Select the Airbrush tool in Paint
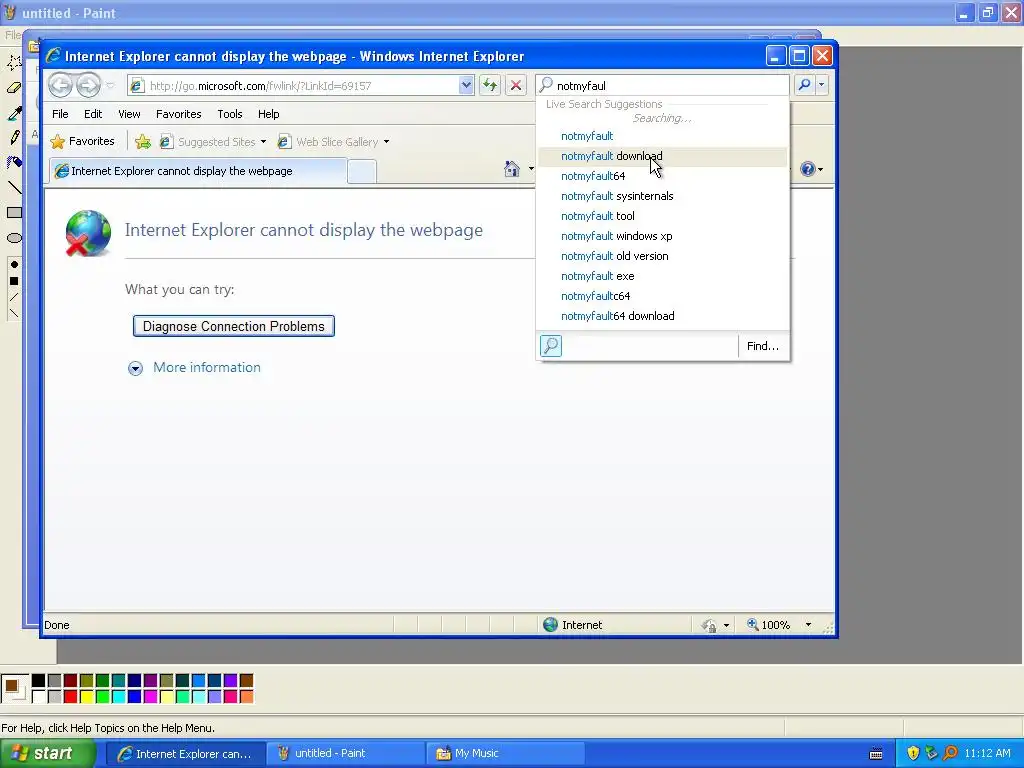The image size is (1024, 768). pos(14,162)
